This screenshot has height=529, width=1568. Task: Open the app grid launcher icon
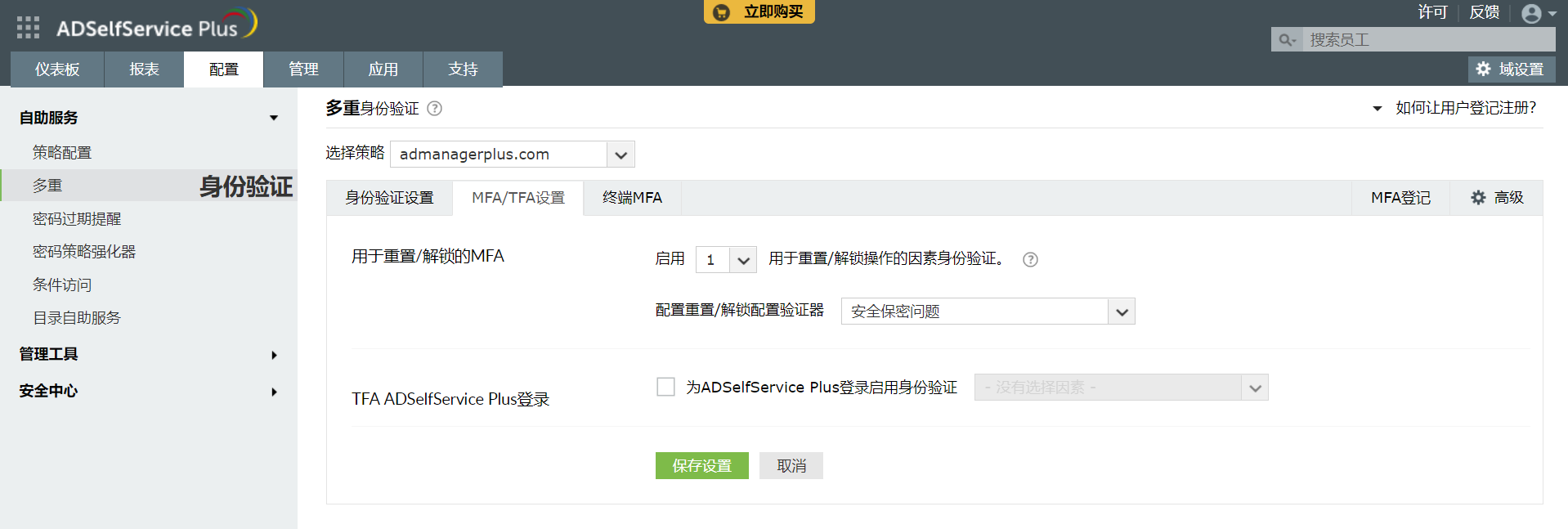click(x=28, y=28)
